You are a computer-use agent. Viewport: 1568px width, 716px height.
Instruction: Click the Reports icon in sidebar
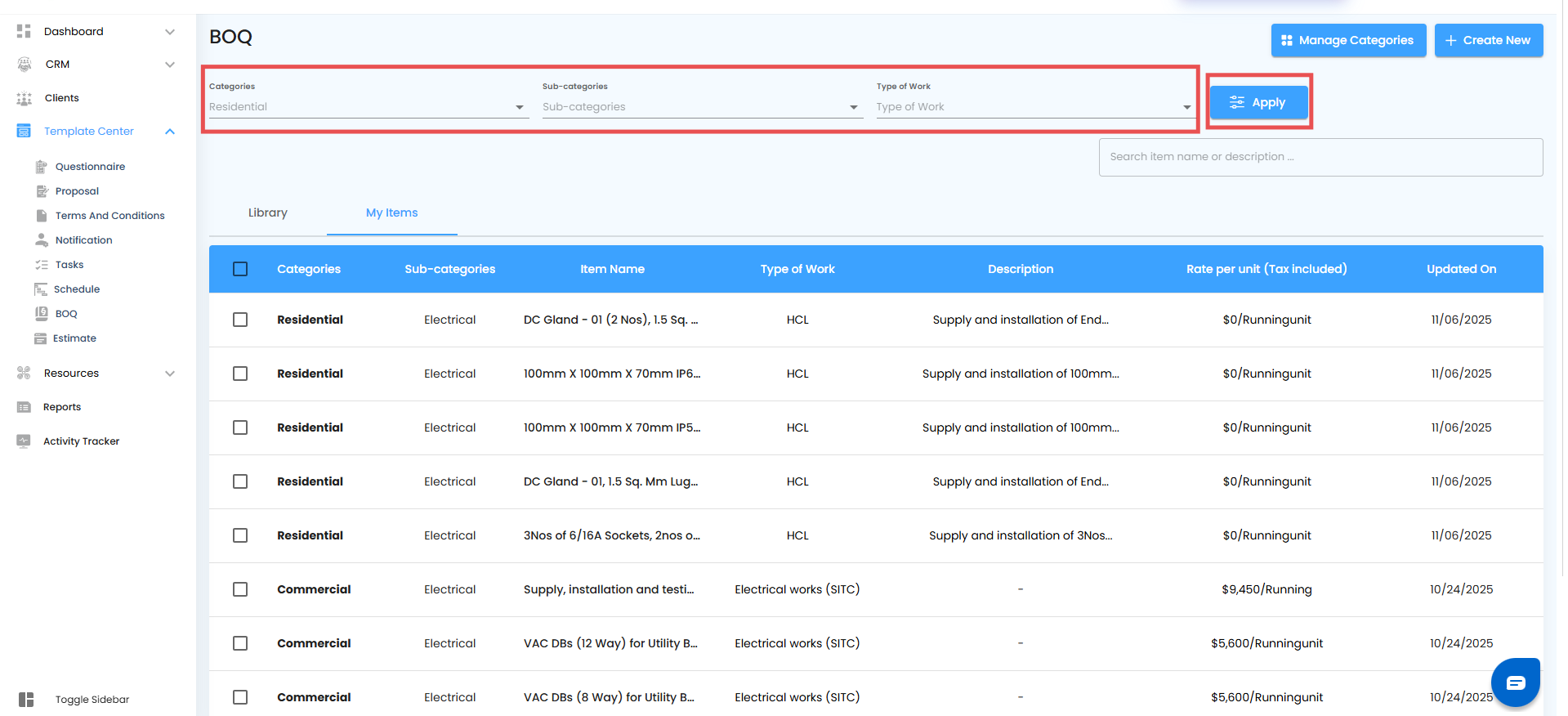pyautogui.click(x=24, y=407)
